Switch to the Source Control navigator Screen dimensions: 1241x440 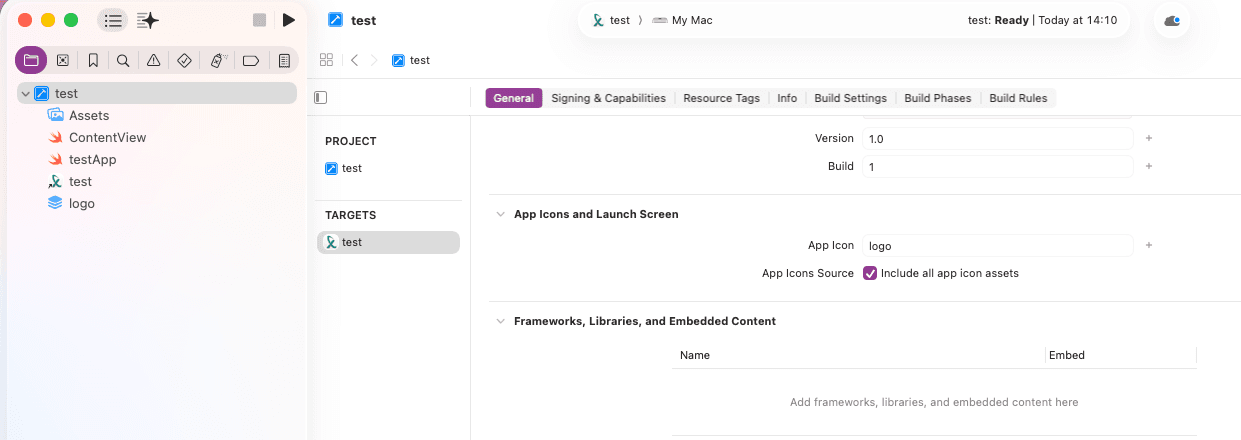[62, 61]
